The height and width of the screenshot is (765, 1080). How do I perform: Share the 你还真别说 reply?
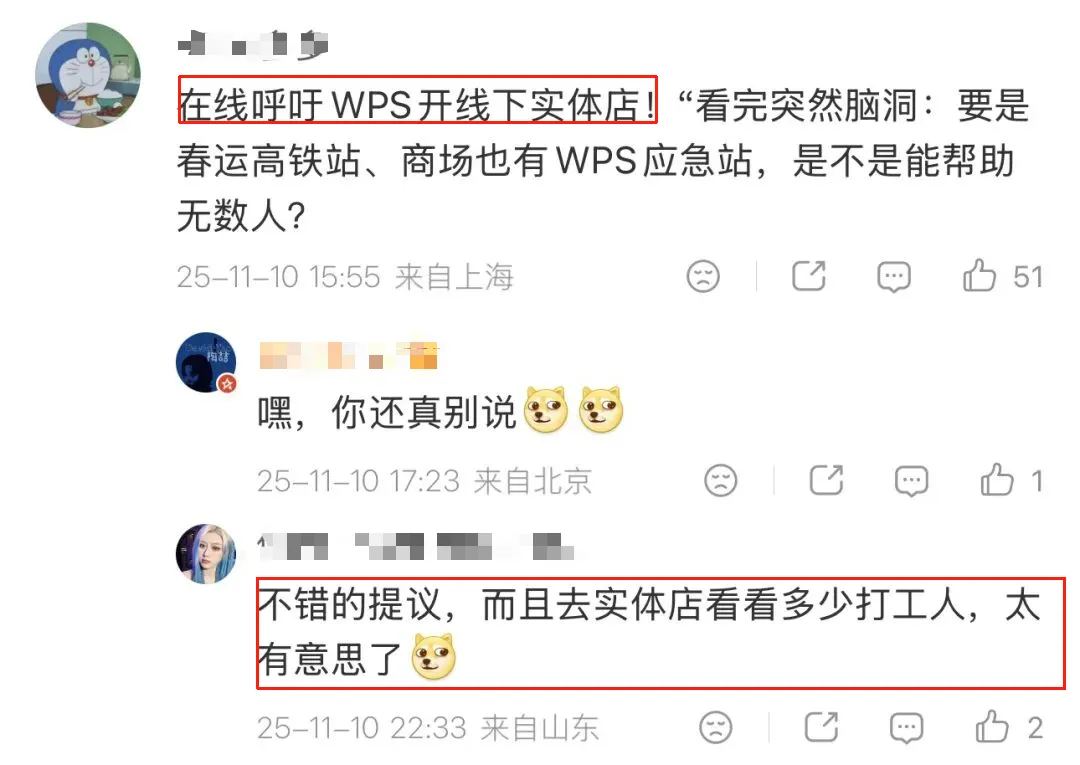[x=827, y=480]
